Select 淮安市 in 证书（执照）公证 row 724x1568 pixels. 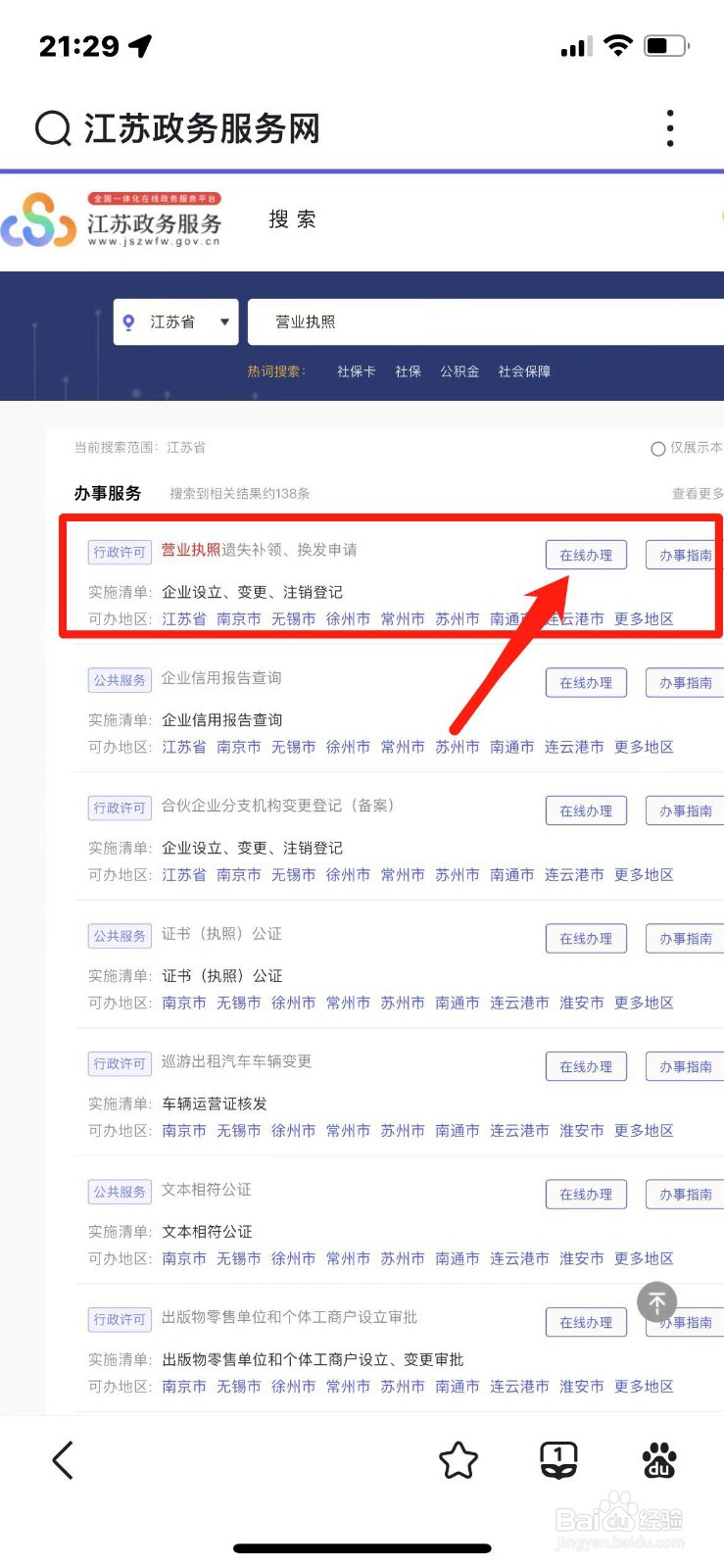tap(582, 1004)
